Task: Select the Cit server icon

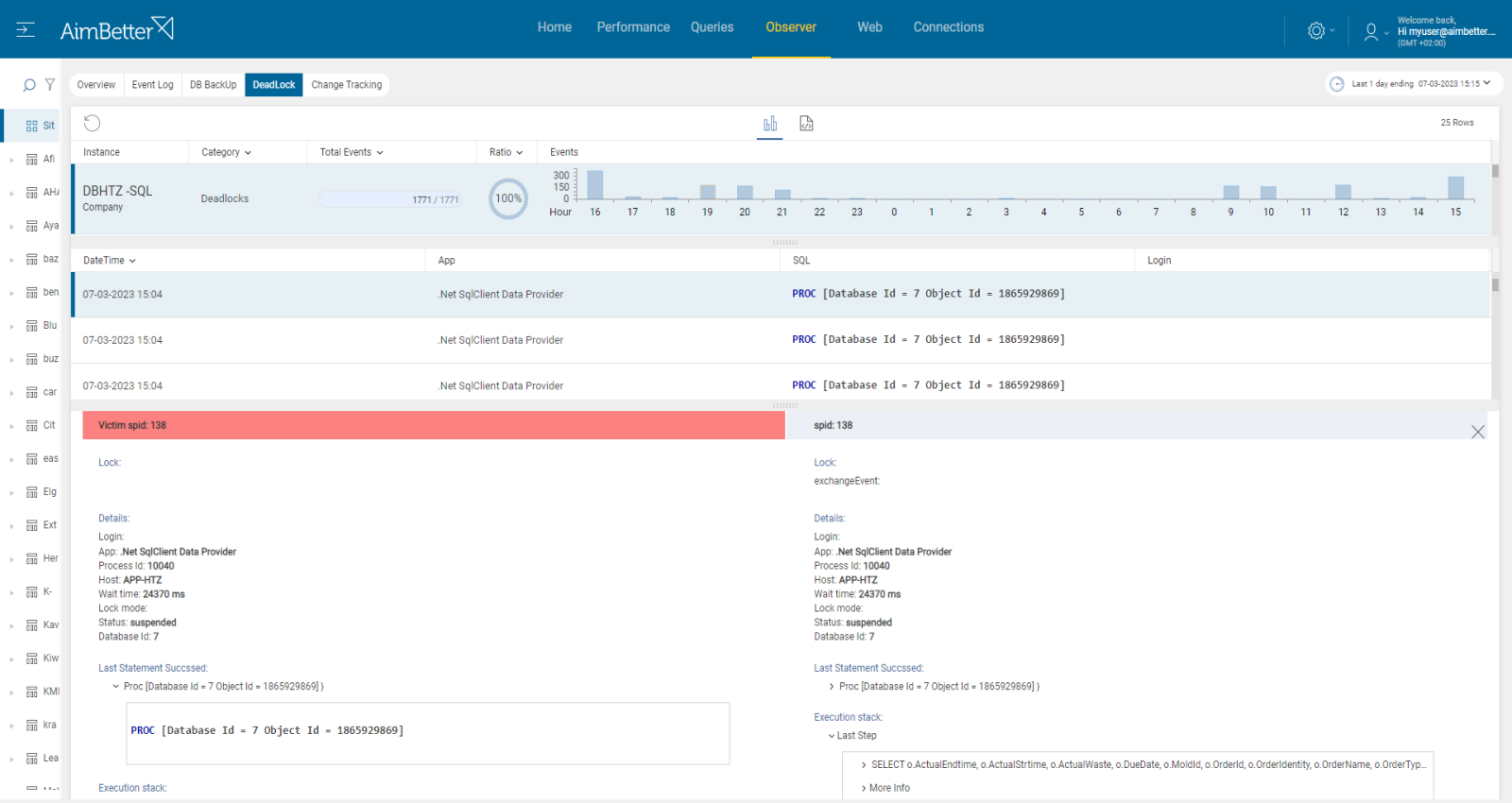Action: [32, 426]
